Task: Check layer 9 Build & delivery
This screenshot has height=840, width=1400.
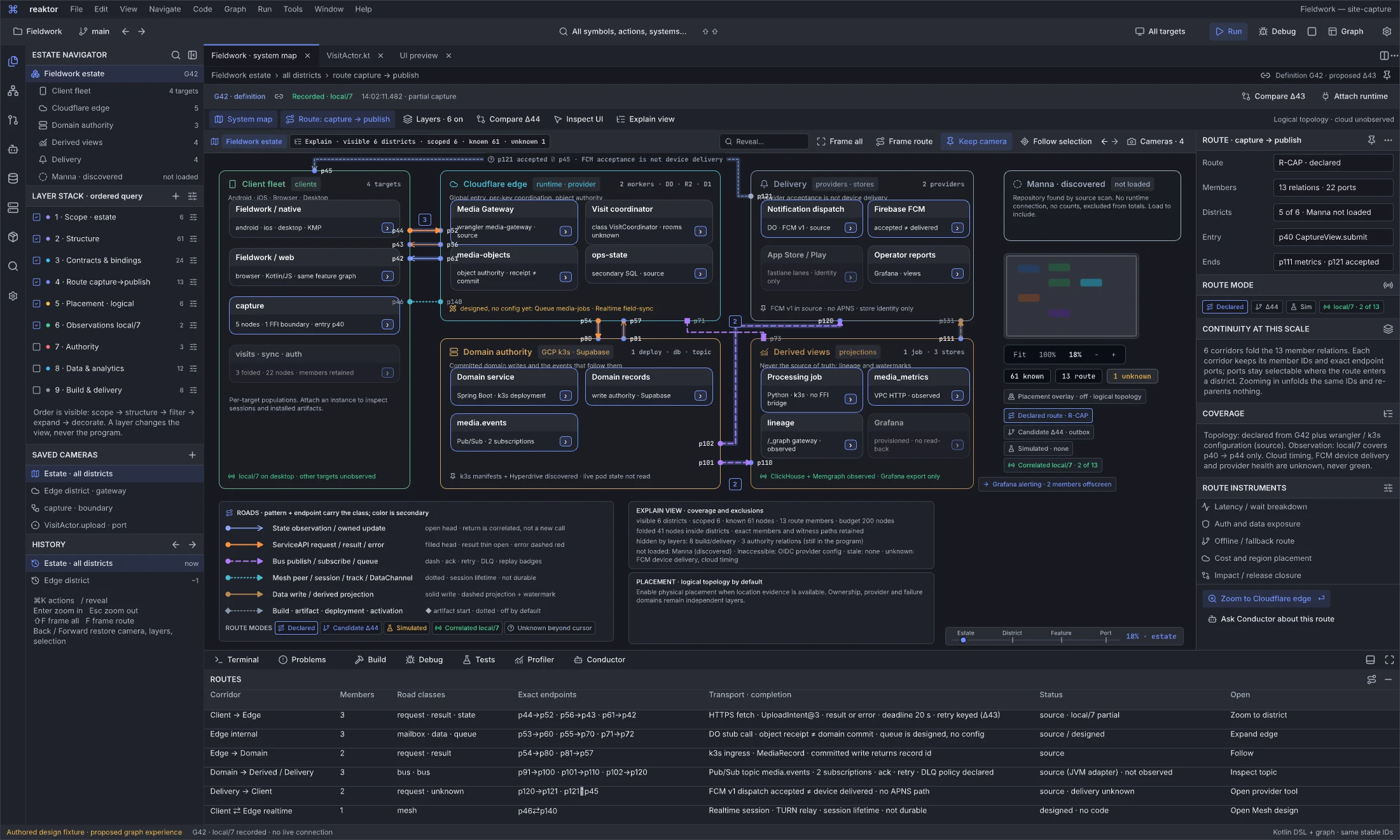Action: point(36,390)
